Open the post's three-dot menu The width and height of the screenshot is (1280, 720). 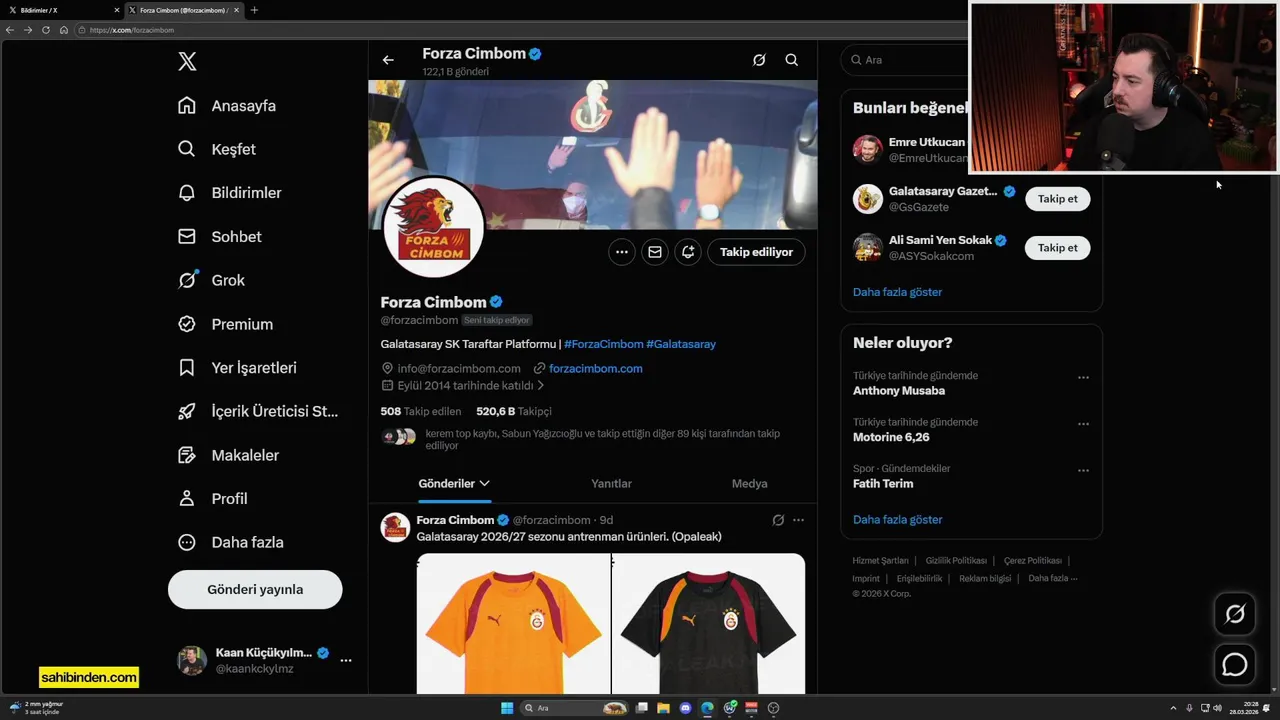(x=798, y=520)
